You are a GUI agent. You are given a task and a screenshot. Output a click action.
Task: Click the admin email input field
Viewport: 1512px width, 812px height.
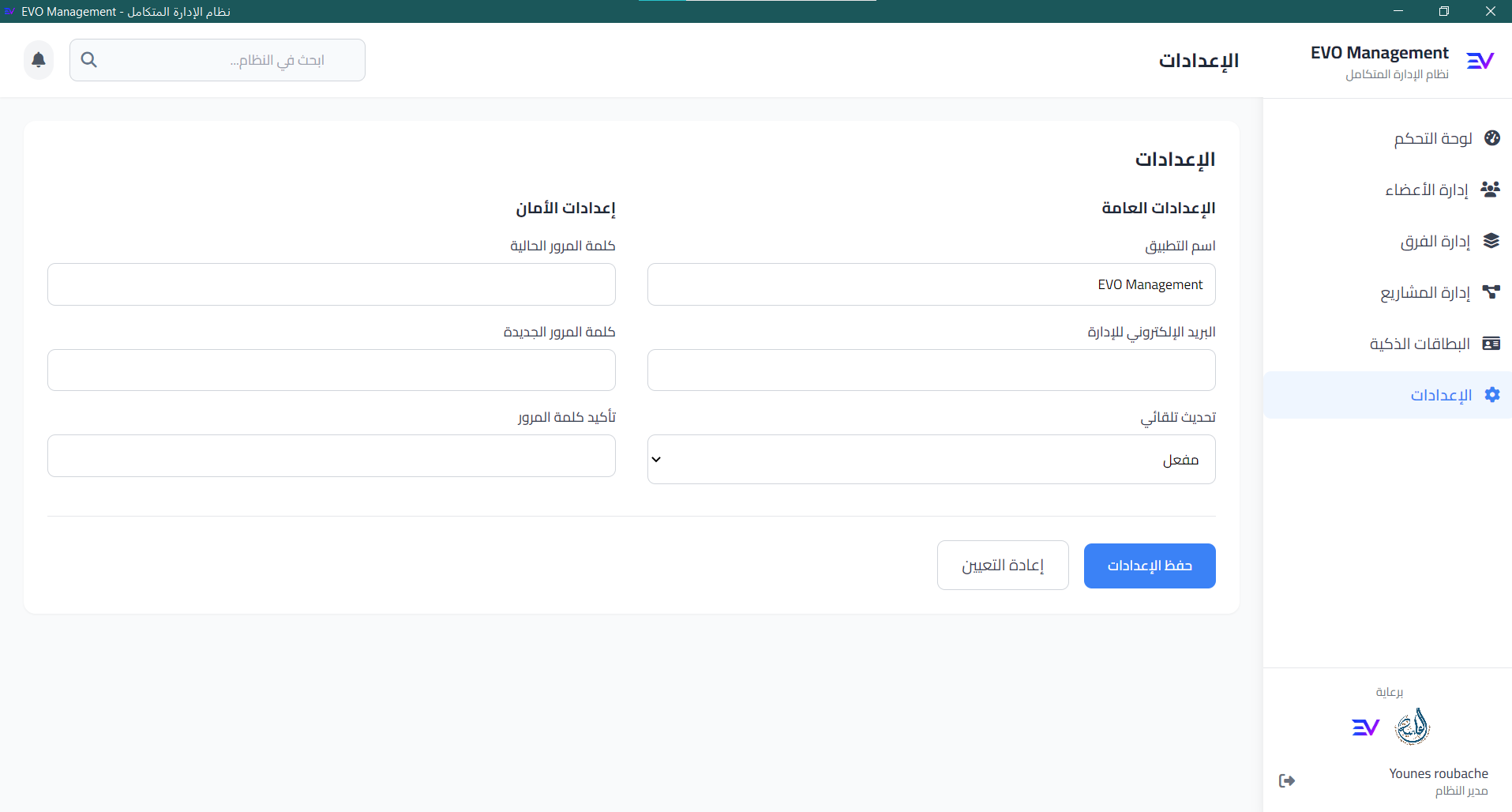[930, 370]
